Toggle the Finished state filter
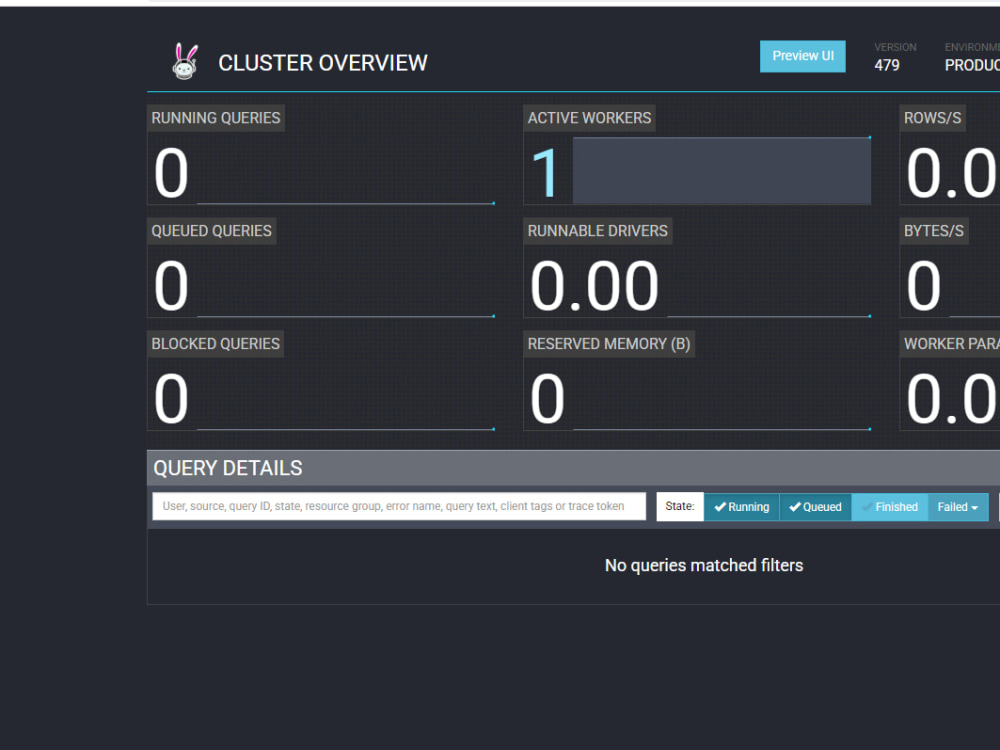The image size is (1000, 750). pyautogui.click(x=890, y=507)
